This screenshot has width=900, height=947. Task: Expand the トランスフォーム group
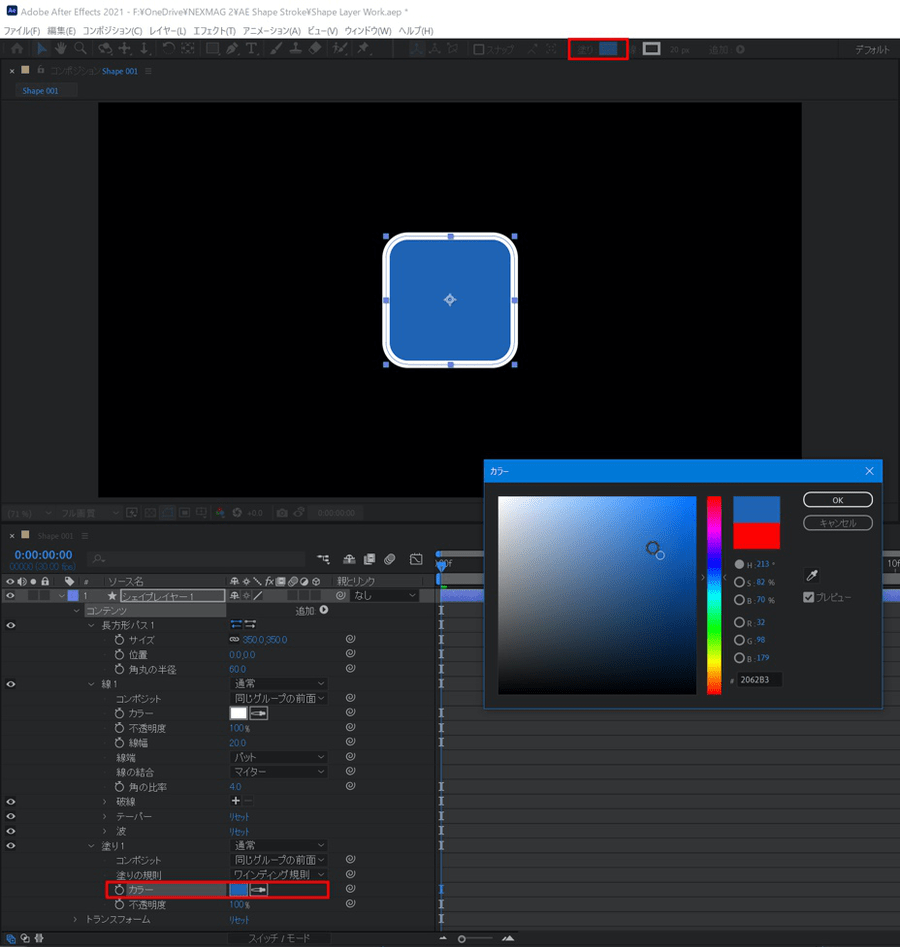coord(75,919)
